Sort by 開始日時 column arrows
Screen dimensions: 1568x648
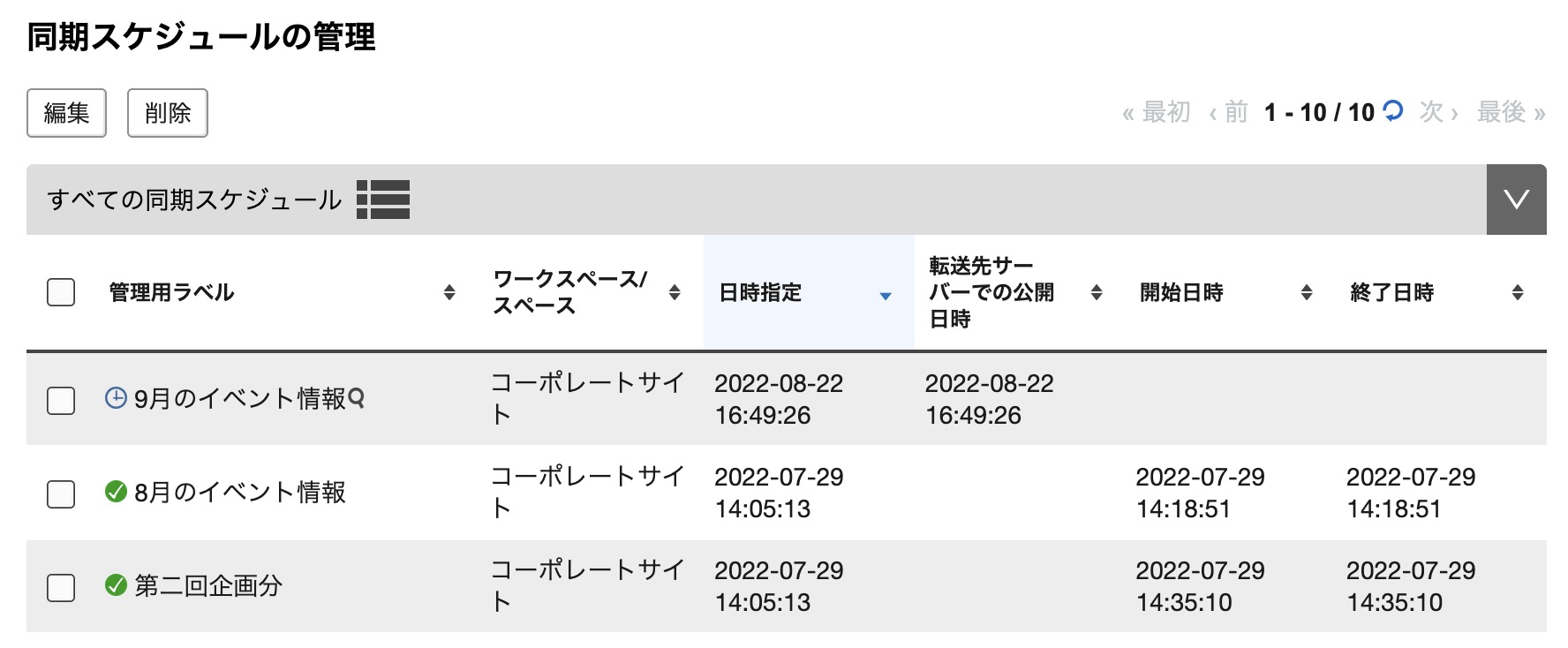tap(1307, 292)
